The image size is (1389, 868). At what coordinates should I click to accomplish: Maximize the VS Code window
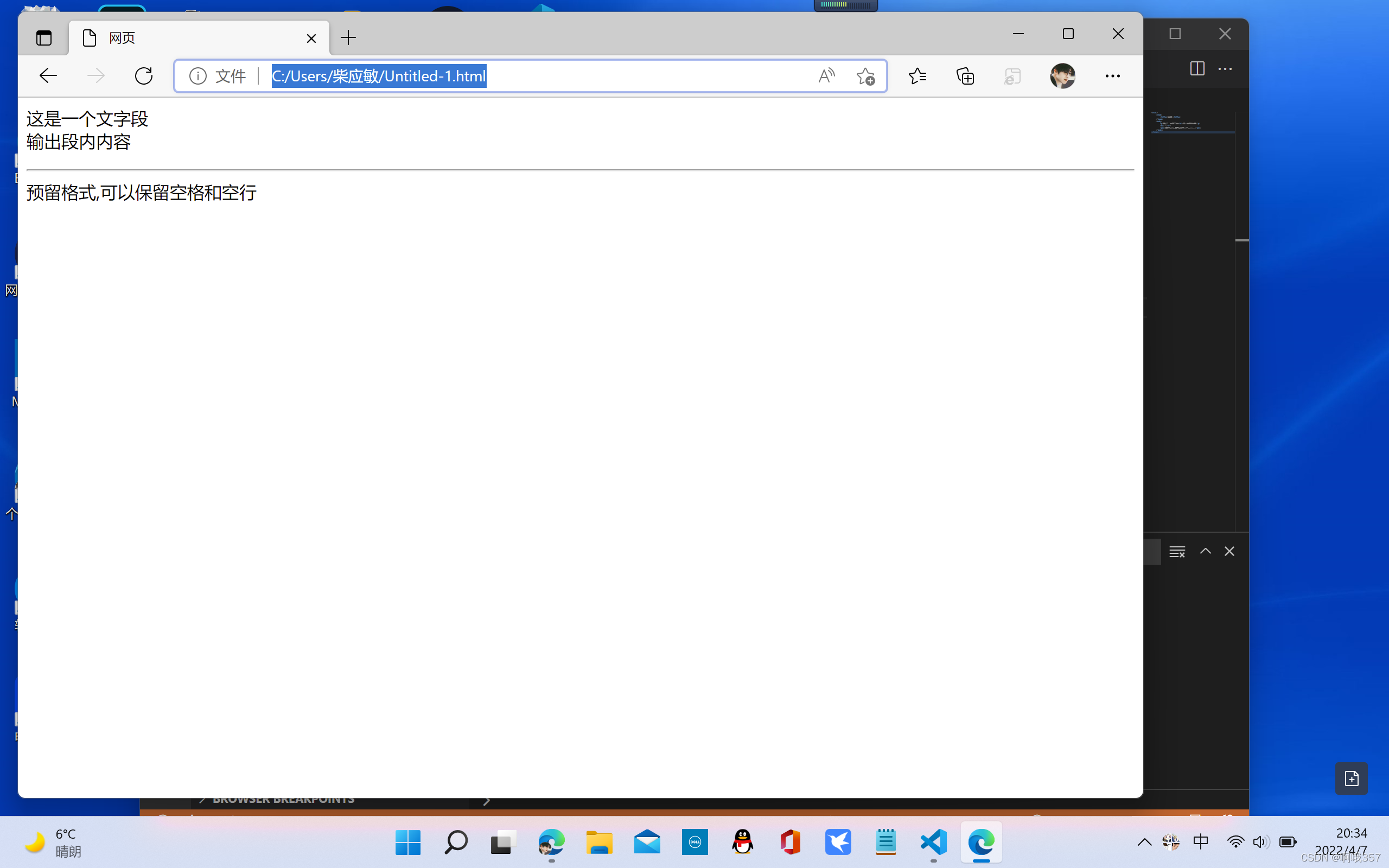pos(1175,34)
